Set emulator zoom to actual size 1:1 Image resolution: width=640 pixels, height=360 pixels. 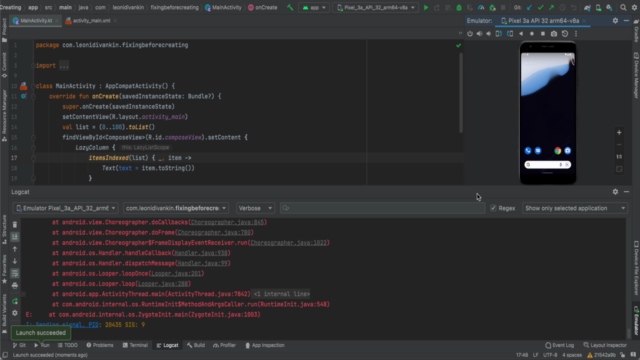coord(619,157)
